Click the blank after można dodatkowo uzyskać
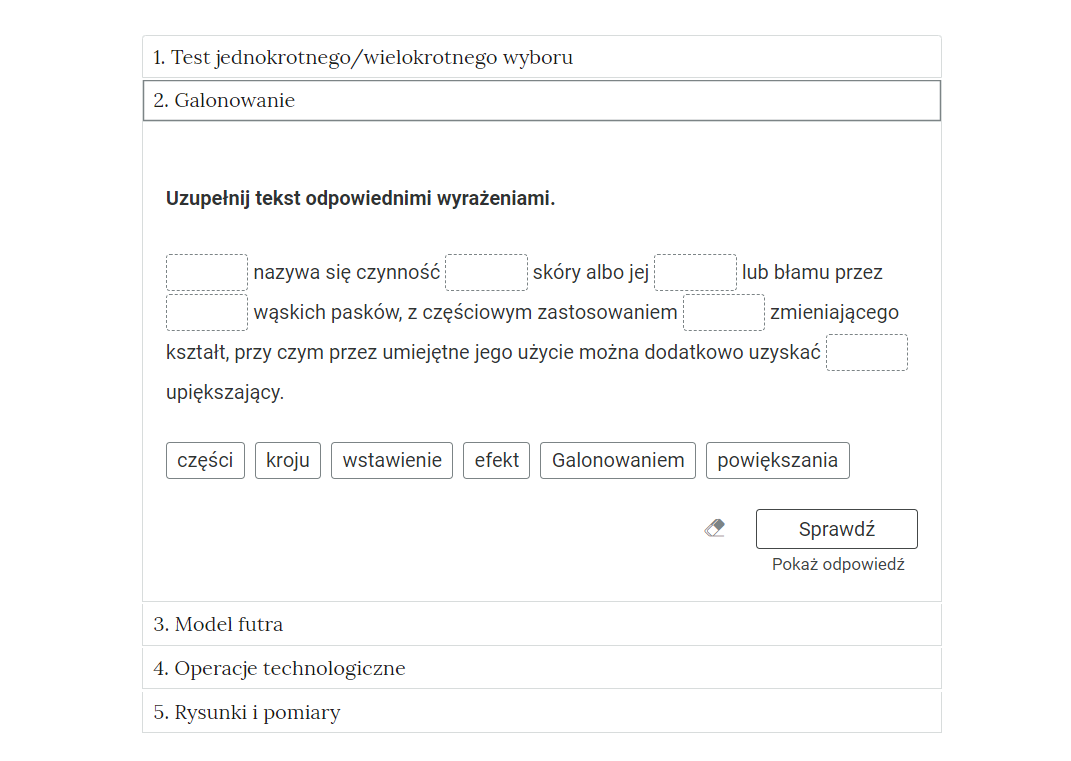 click(x=866, y=351)
